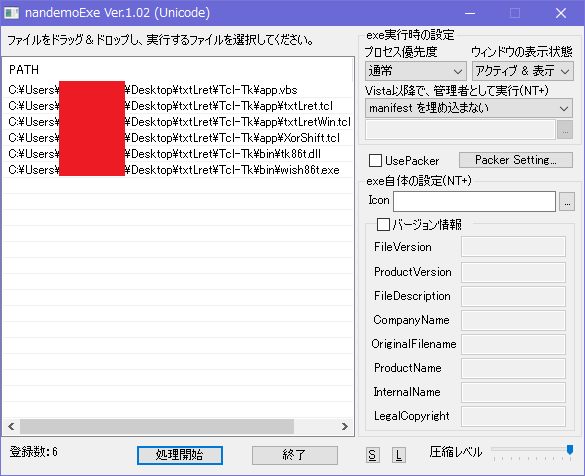Viewport: 585px width, 476px height.
Task: Click the S button near compression level
Action: pos(372,455)
